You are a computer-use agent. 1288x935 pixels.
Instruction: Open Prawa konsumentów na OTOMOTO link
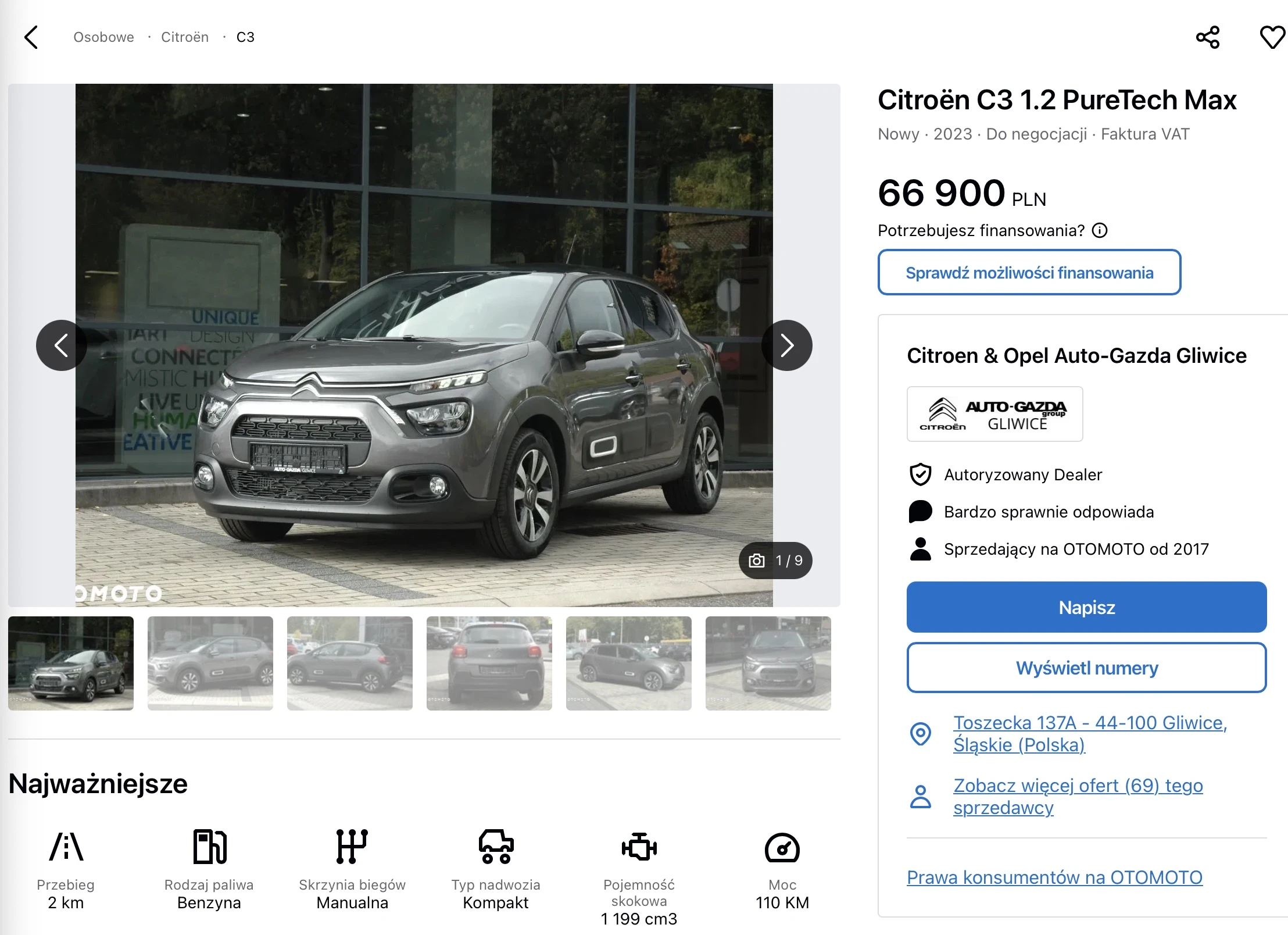click(1054, 877)
